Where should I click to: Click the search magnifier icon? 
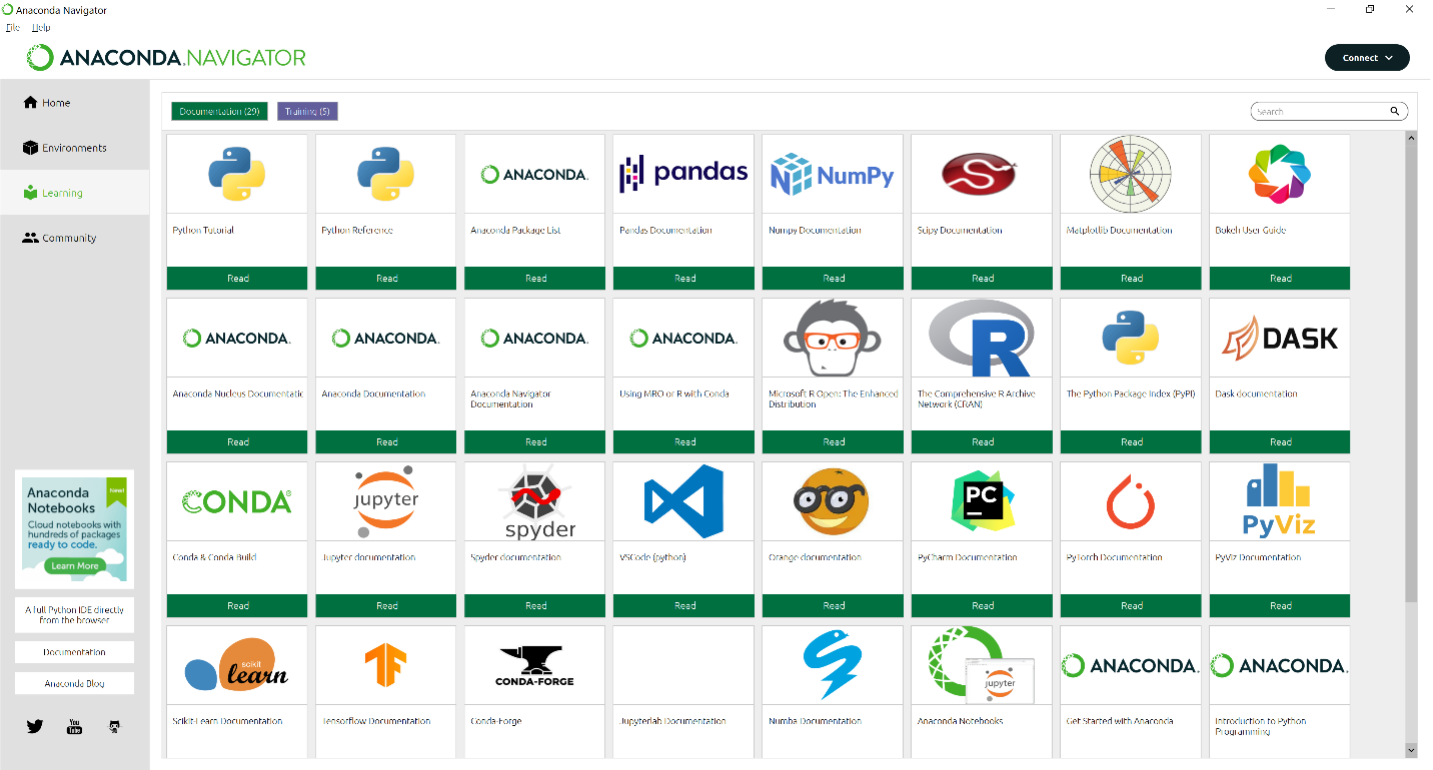click(x=1394, y=111)
